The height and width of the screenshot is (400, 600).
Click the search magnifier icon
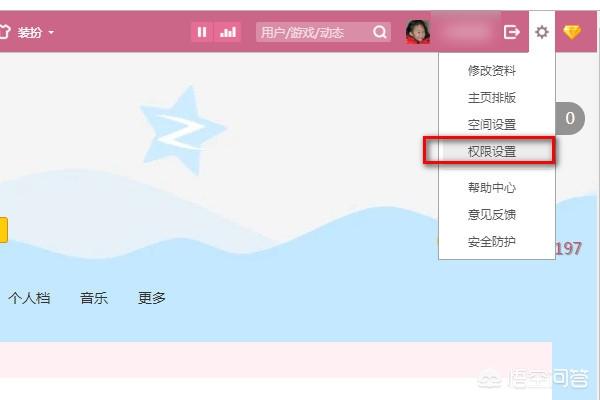(x=380, y=32)
